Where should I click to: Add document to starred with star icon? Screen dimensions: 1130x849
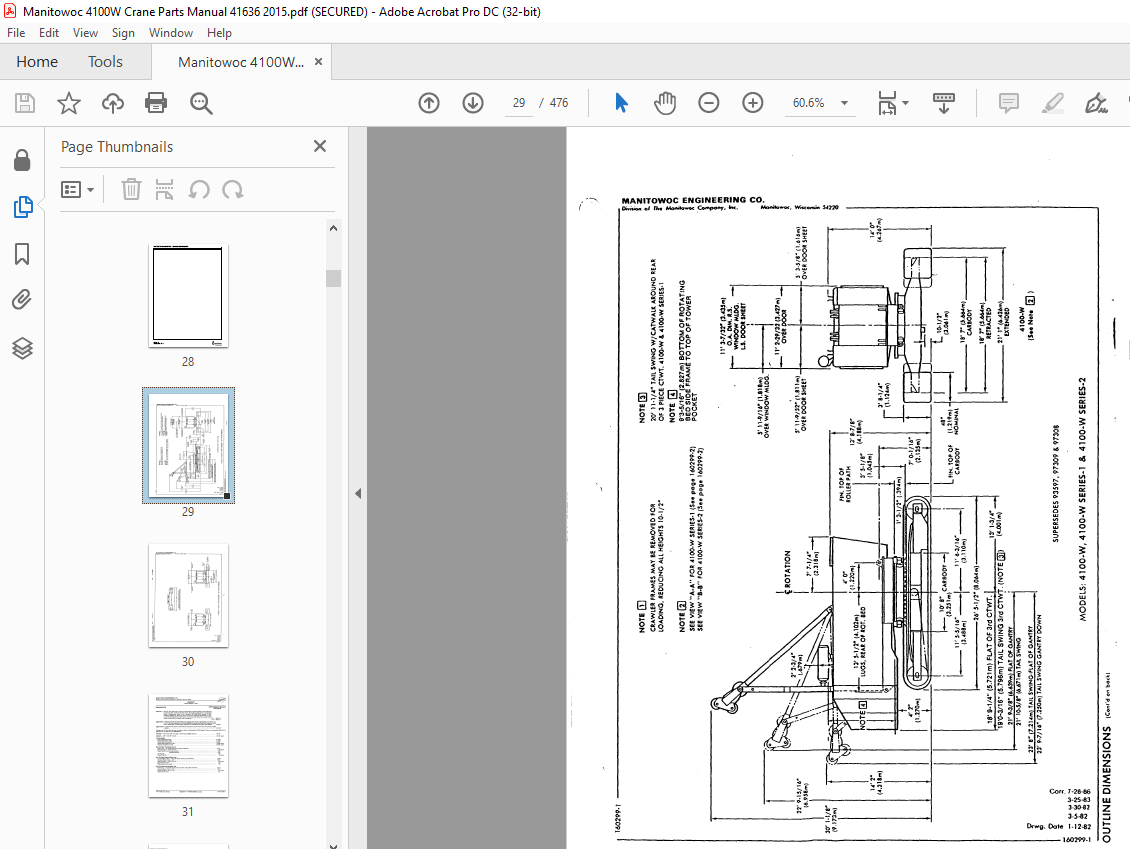click(68, 103)
